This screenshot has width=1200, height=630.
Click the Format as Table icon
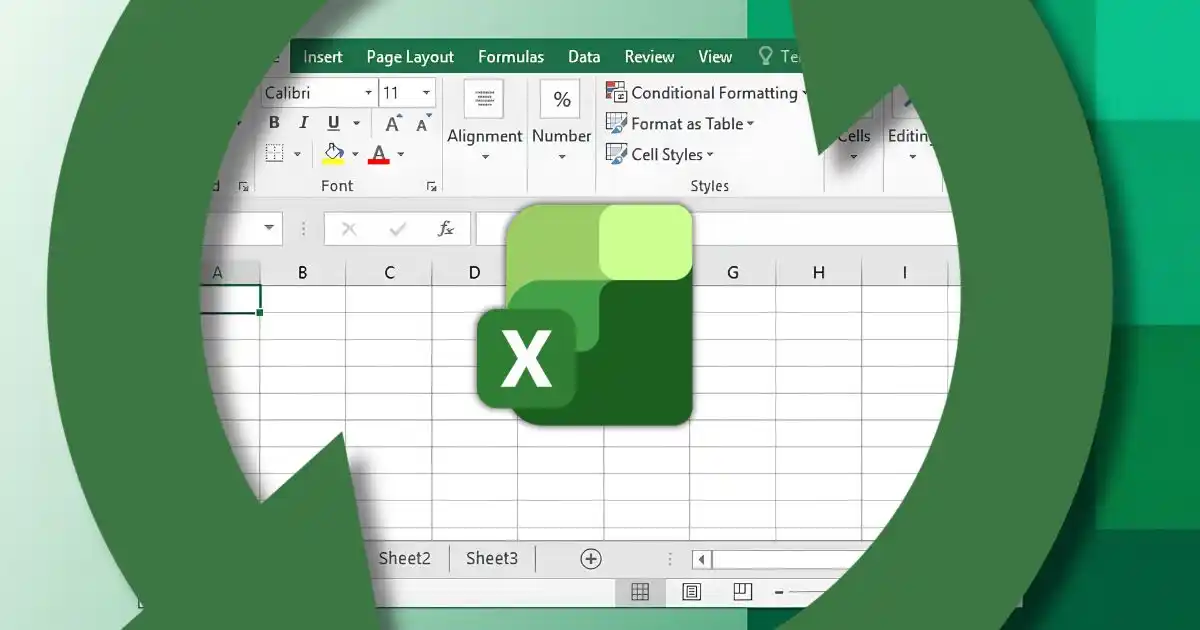[616, 123]
